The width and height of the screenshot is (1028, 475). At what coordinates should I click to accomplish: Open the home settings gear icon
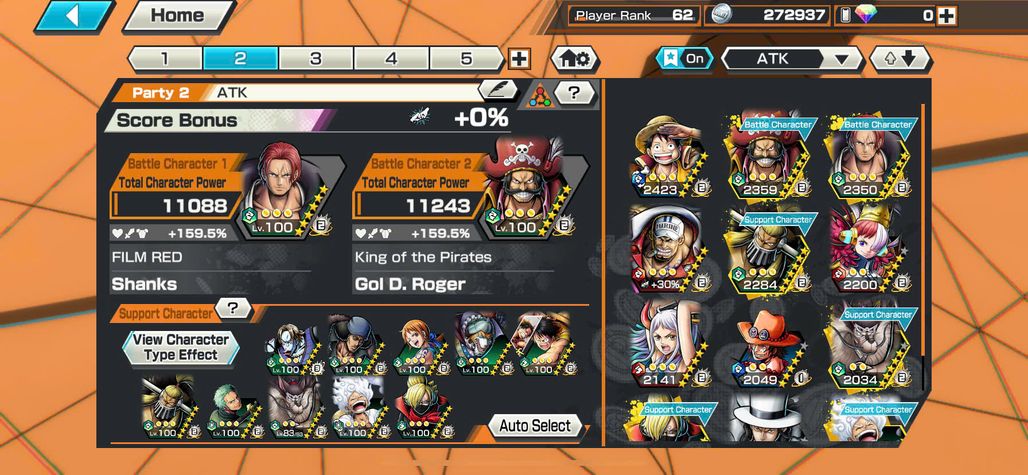click(x=574, y=59)
